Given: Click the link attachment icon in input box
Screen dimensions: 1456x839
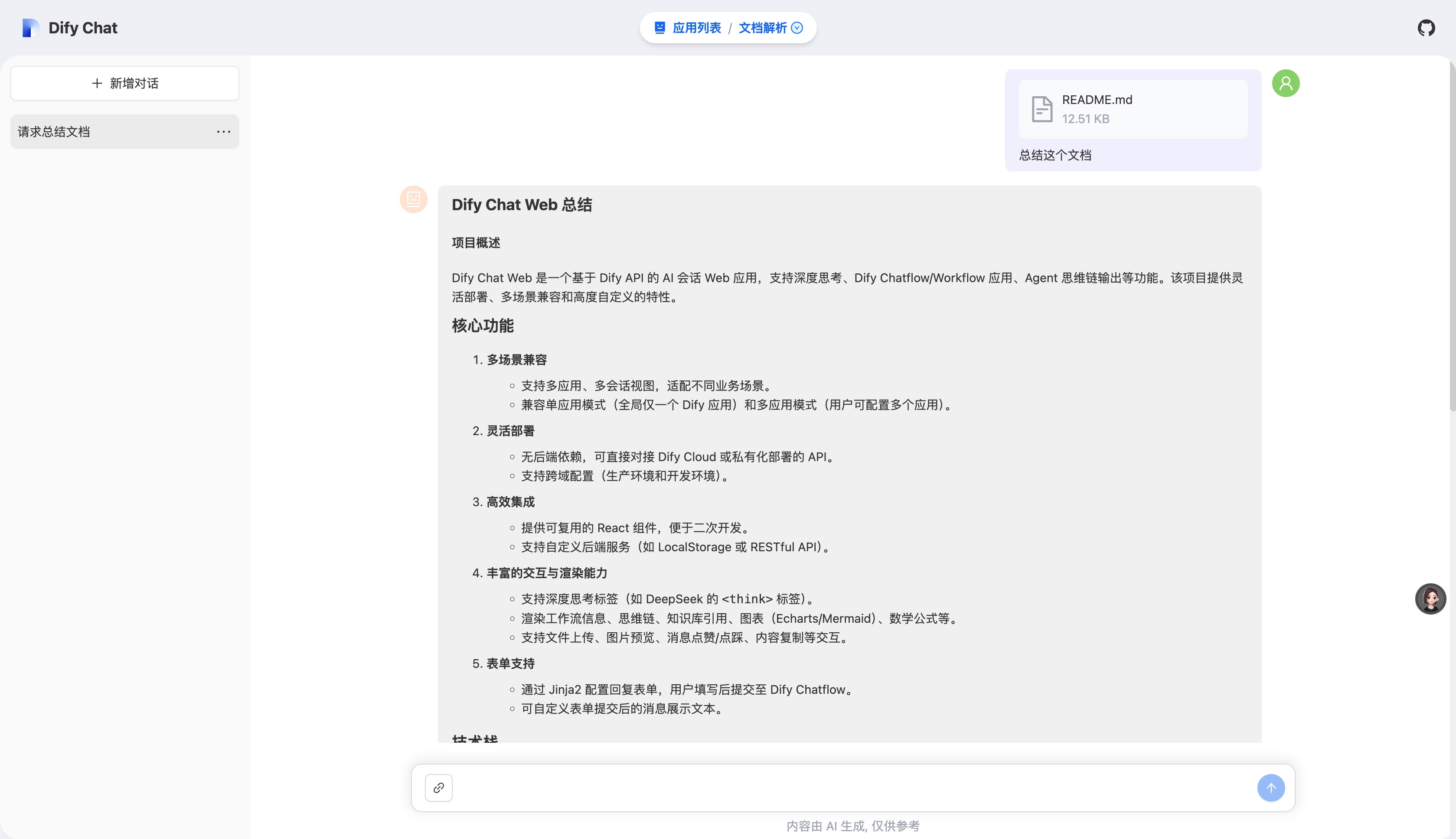Looking at the screenshot, I should tap(438, 787).
